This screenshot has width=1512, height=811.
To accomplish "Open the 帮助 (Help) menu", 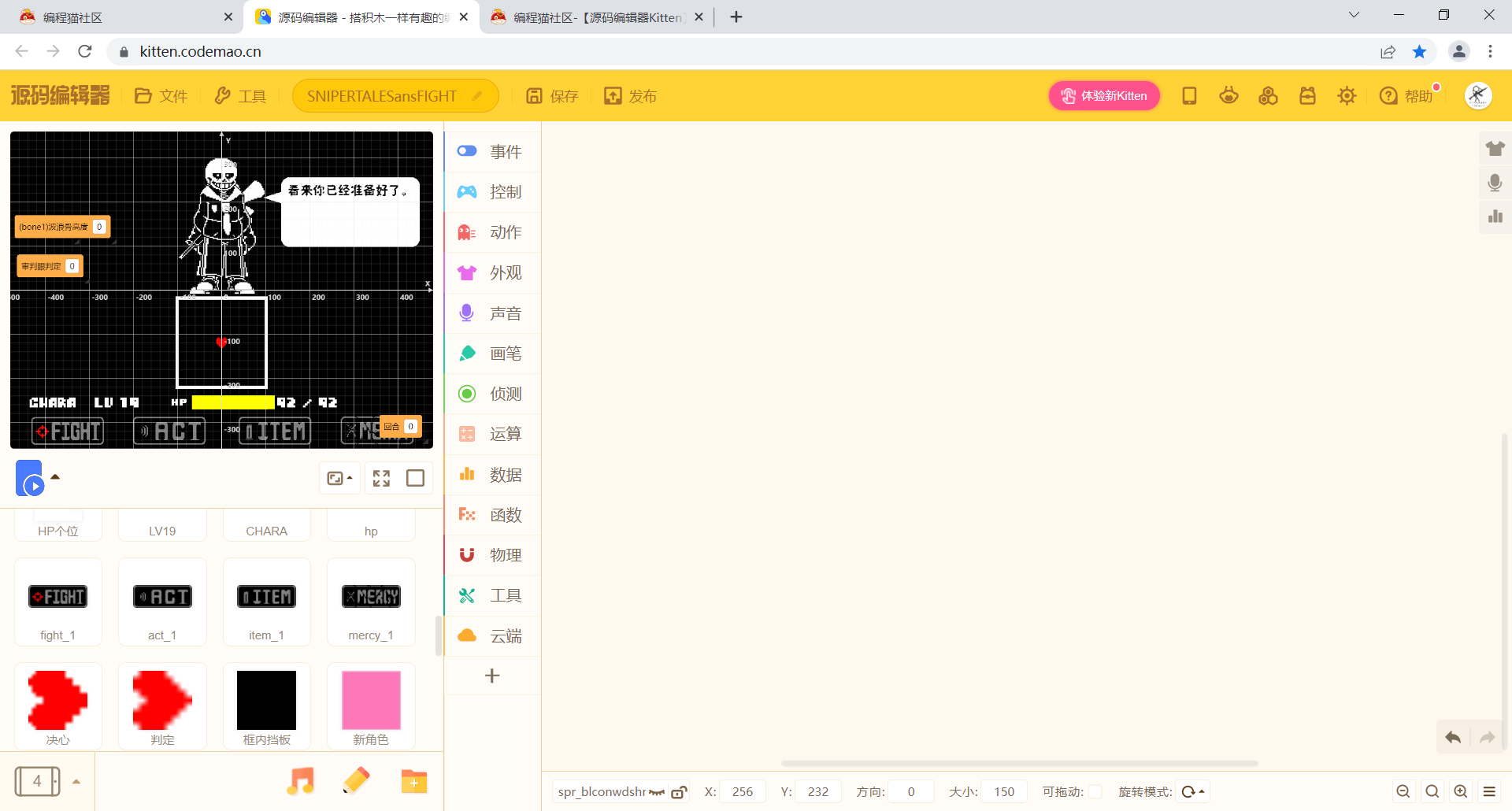I will click(1406, 96).
